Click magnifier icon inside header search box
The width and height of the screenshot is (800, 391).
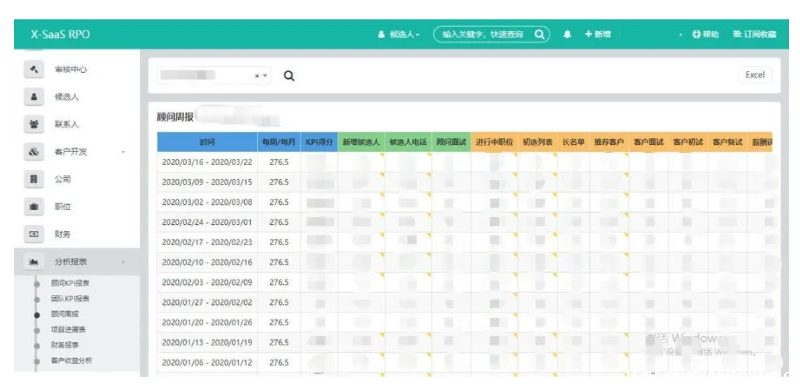tap(539, 34)
